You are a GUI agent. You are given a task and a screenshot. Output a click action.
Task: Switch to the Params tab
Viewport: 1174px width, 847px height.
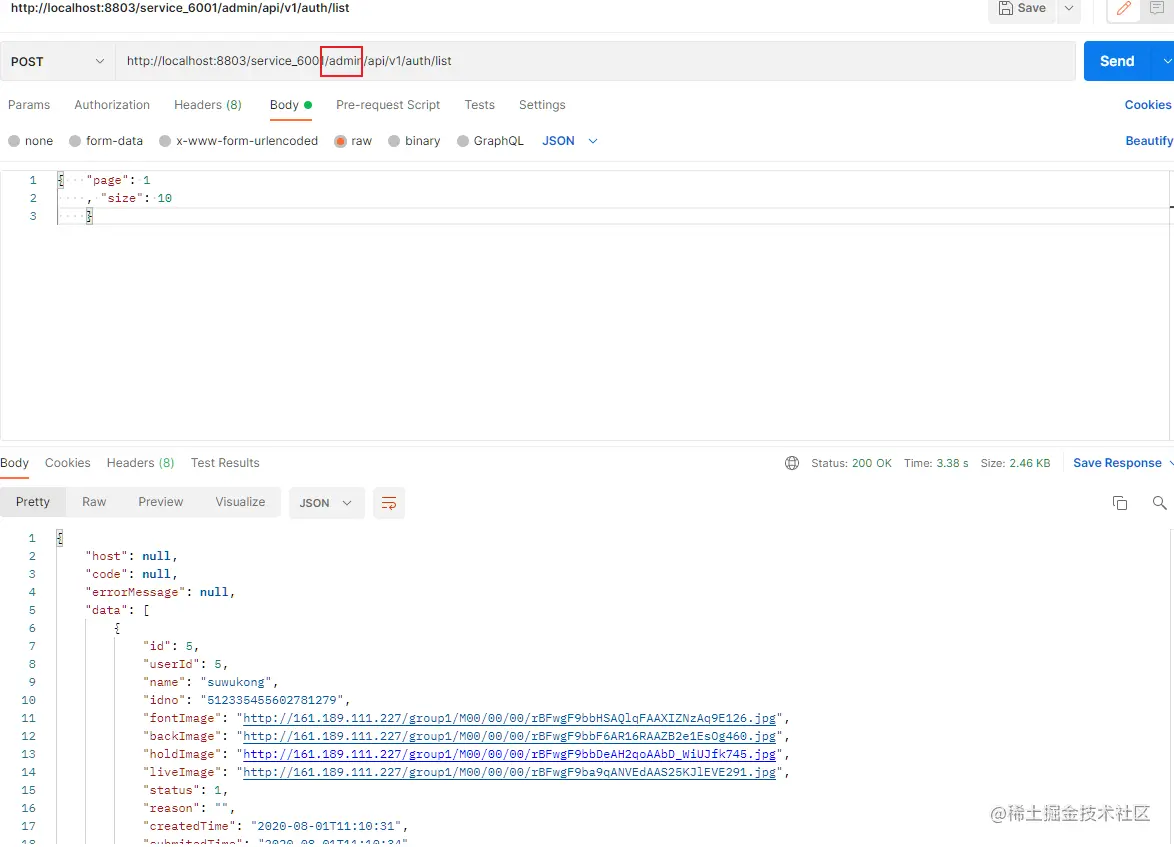[x=28, y=105]
